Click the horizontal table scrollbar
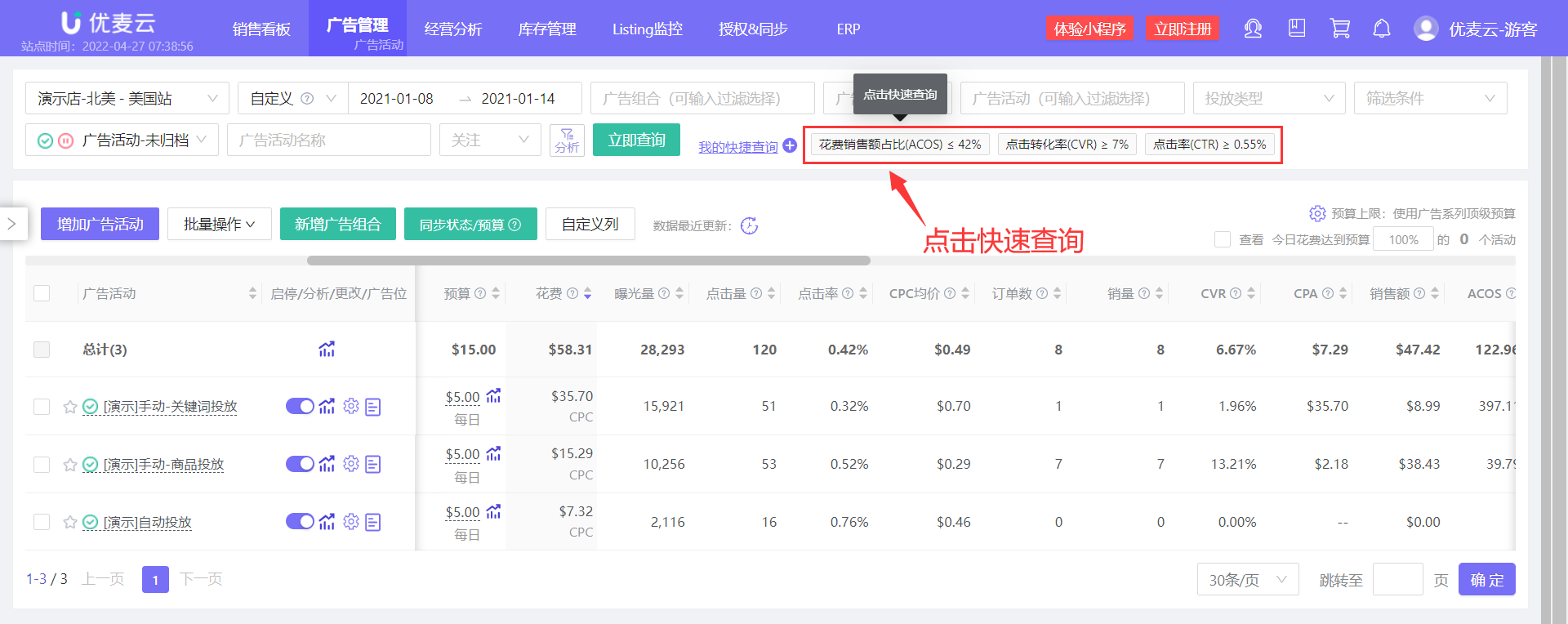This screenshot has width=1568, height=624. (x=589, y=261)
